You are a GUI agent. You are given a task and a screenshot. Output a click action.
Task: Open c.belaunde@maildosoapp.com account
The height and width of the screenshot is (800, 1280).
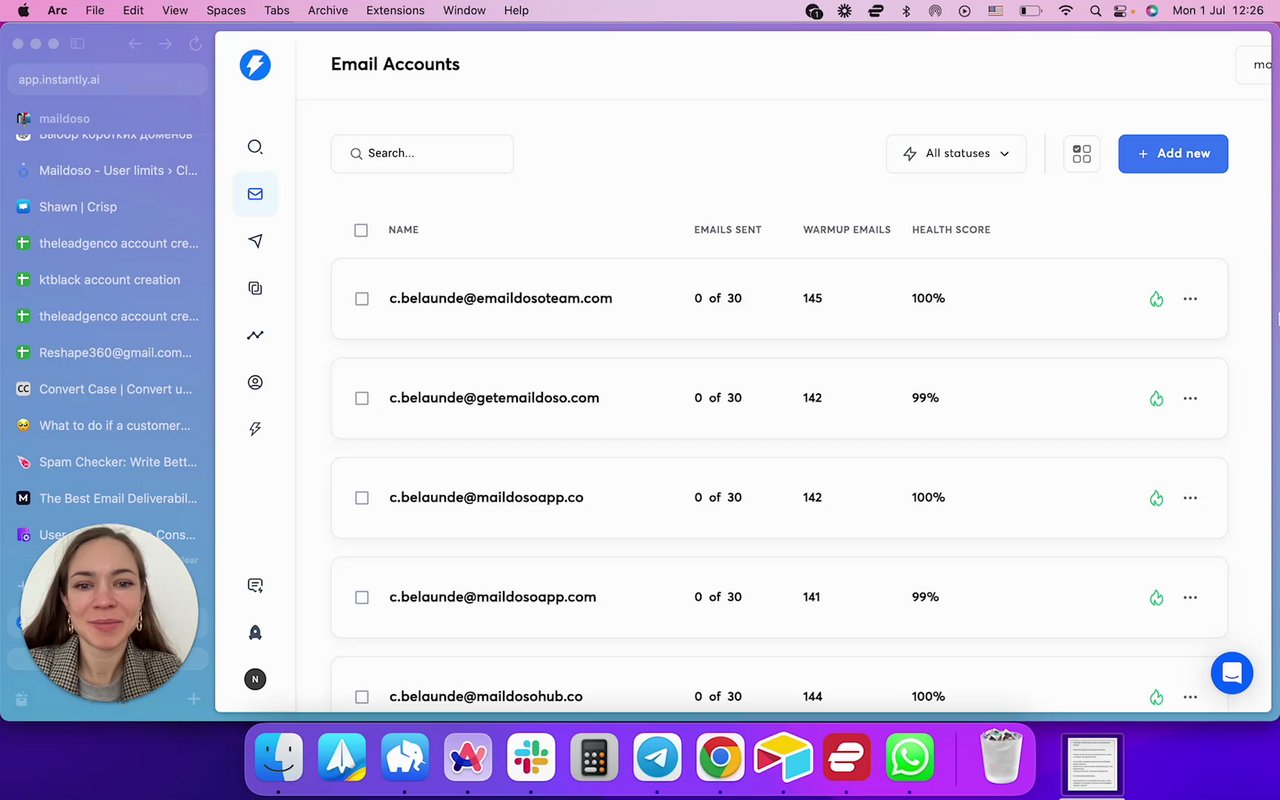(493, 597)
